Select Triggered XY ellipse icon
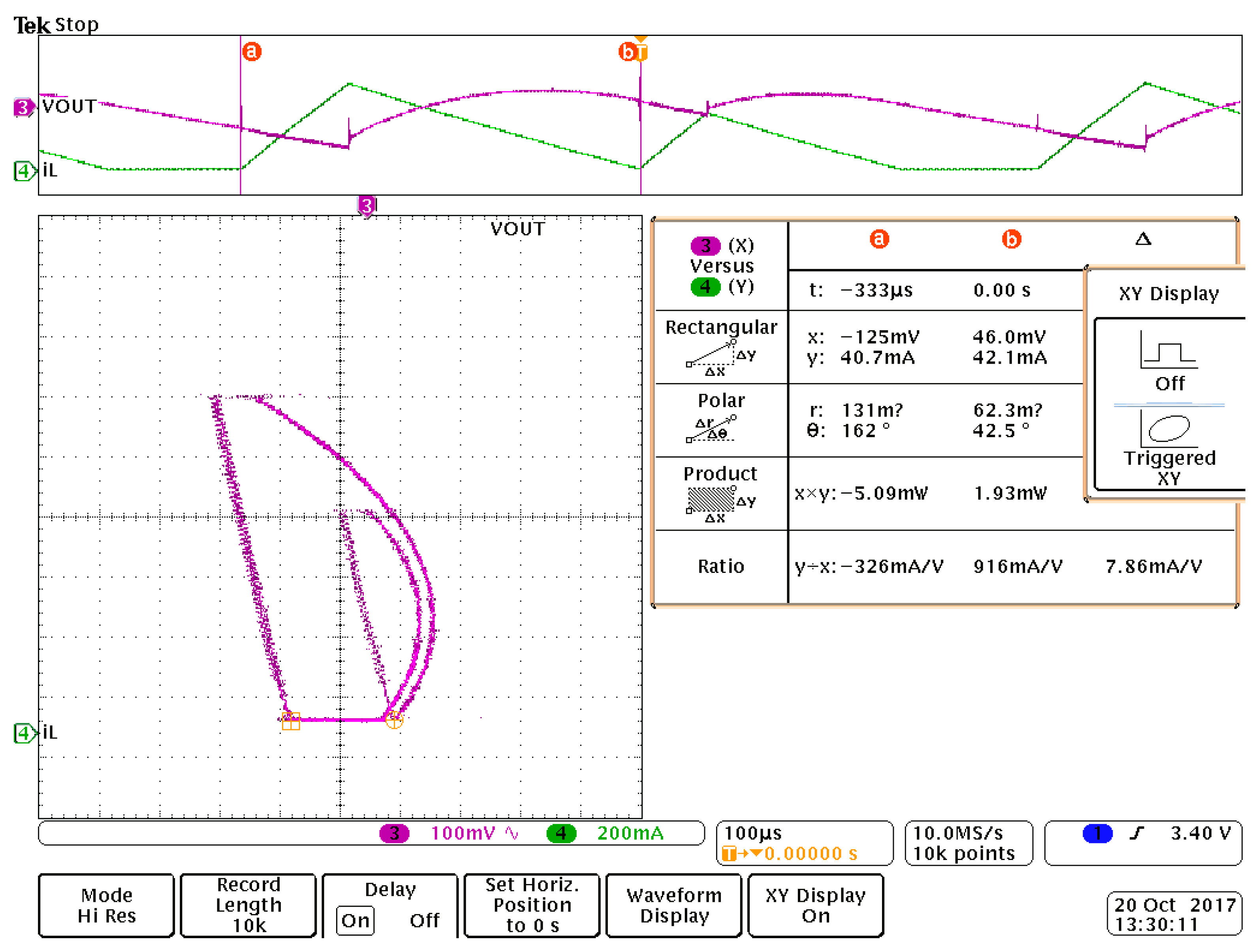Viewport: 1260px width, 952px height. (1169, 429)
